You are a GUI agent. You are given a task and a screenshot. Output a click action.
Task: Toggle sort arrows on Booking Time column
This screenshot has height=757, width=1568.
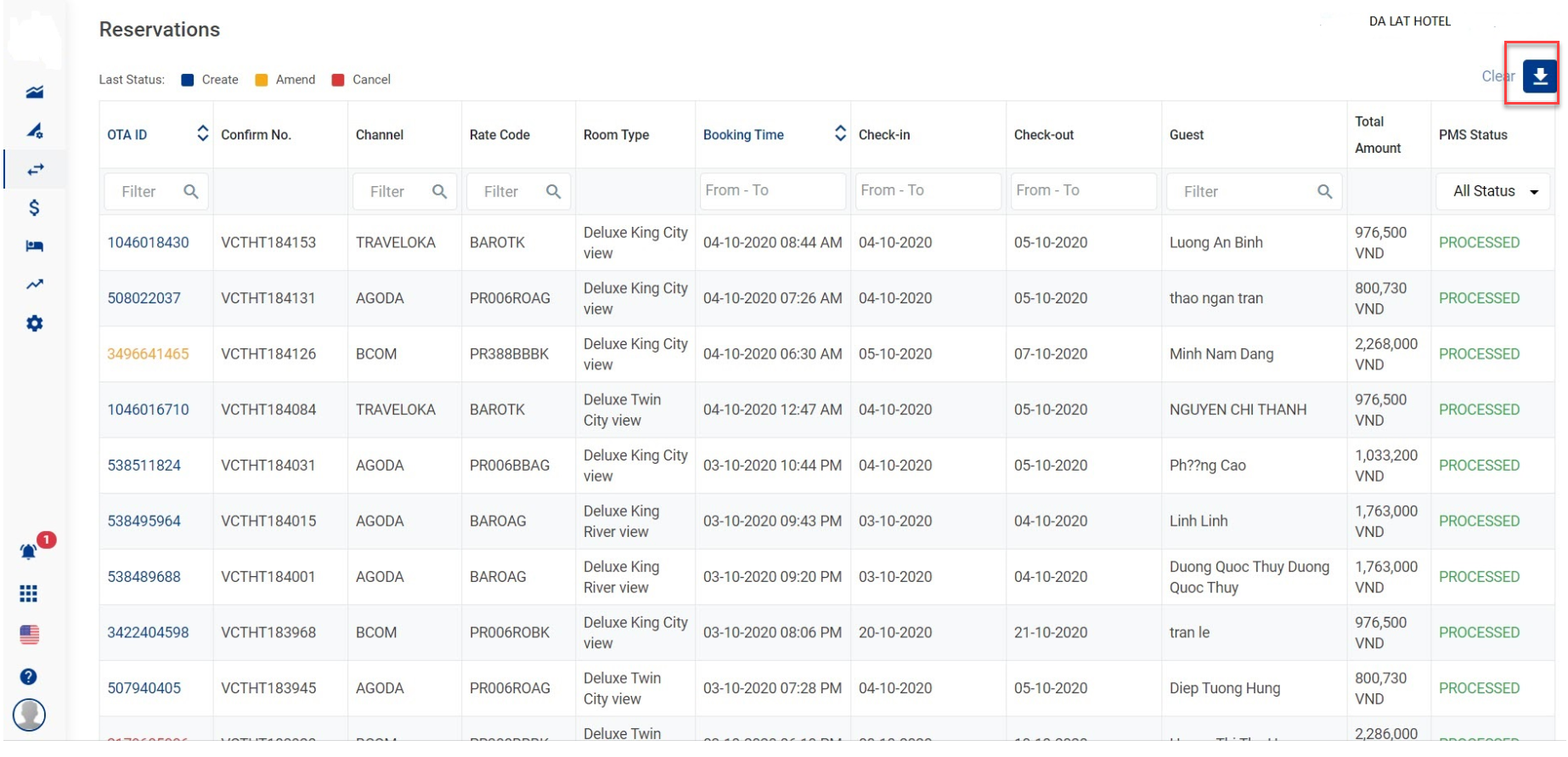(x=840, y=133)
